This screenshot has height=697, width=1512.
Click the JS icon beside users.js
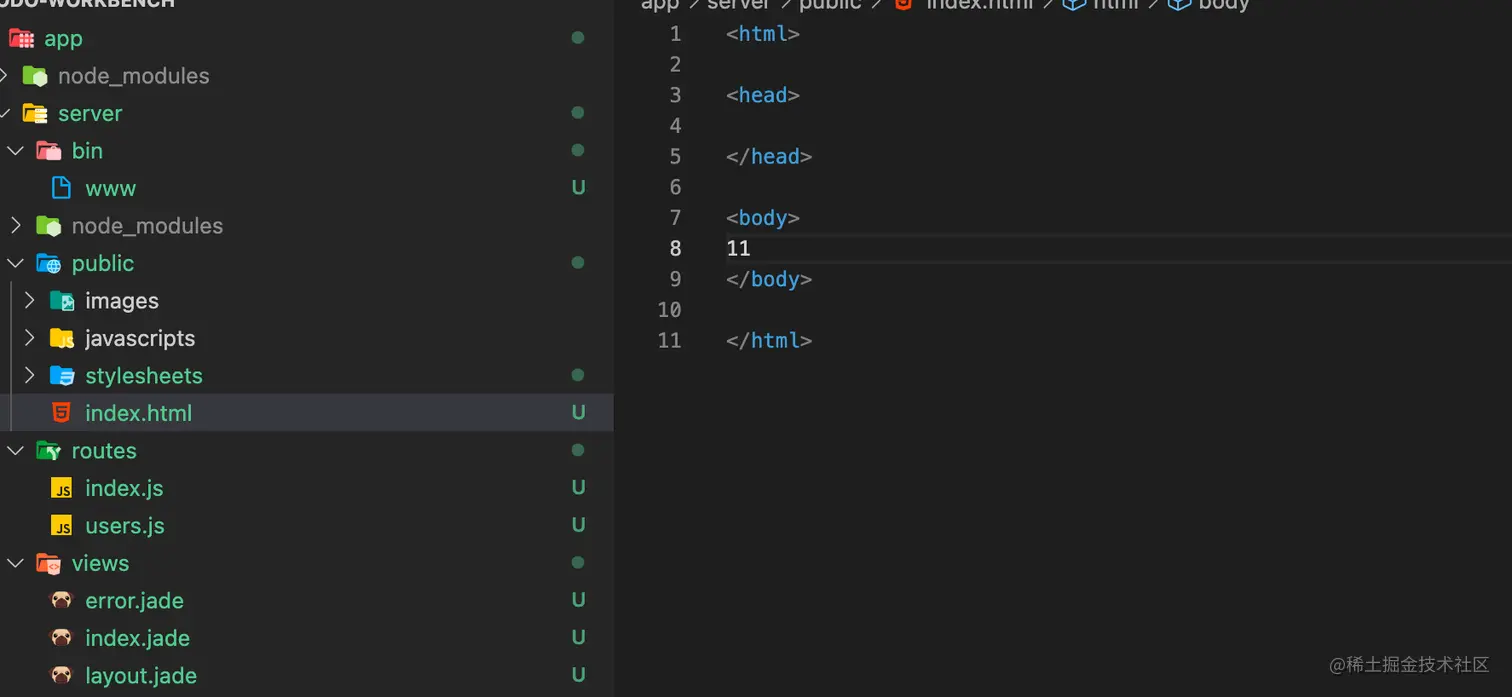62,526
